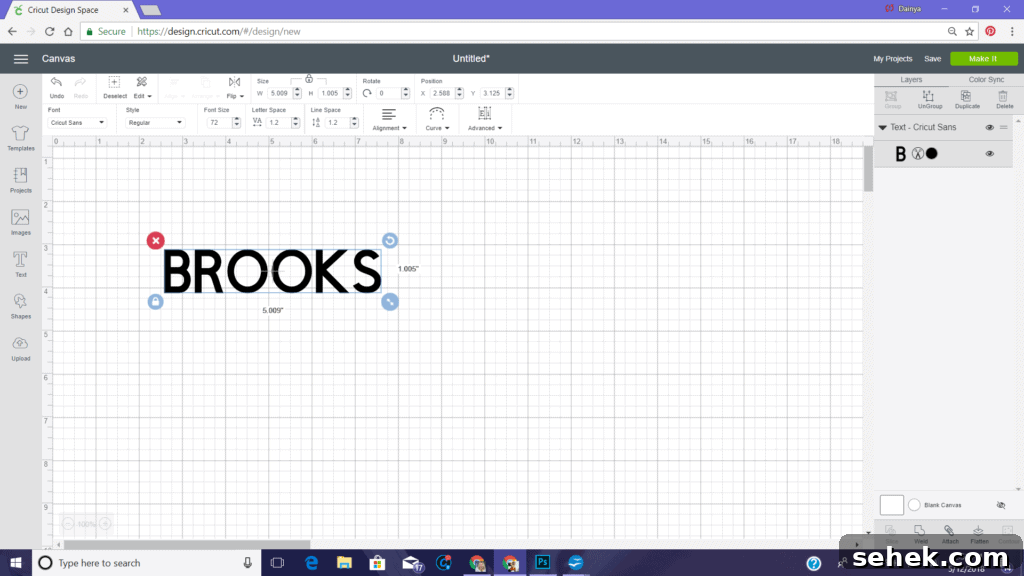This screenshot has height=576, width=1024.
Task: Reload the browser page
Action: [50, 31]
